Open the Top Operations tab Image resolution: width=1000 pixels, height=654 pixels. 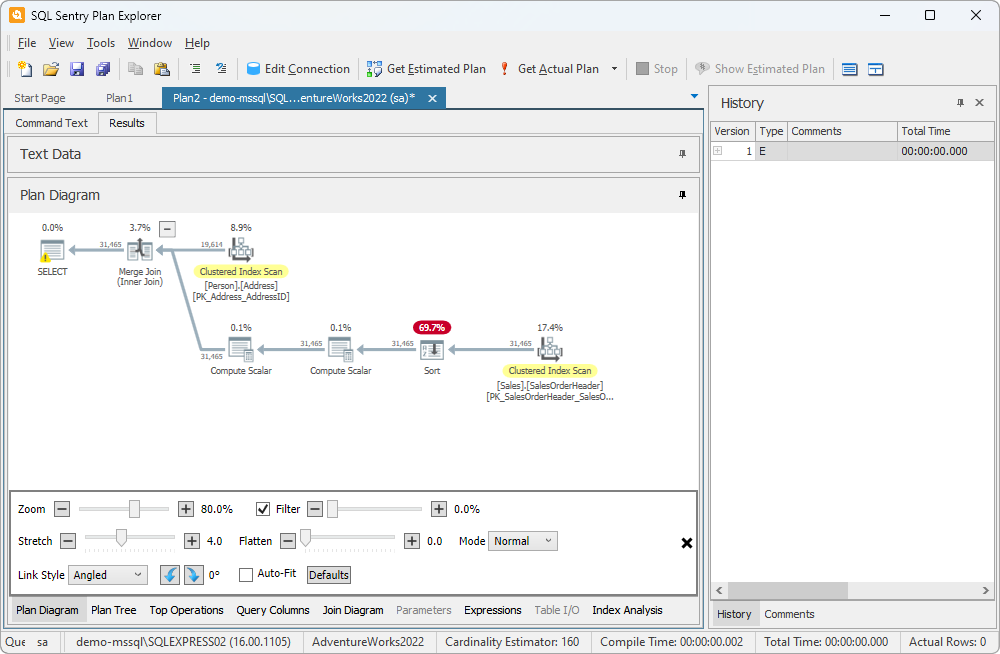pos(186,610)
